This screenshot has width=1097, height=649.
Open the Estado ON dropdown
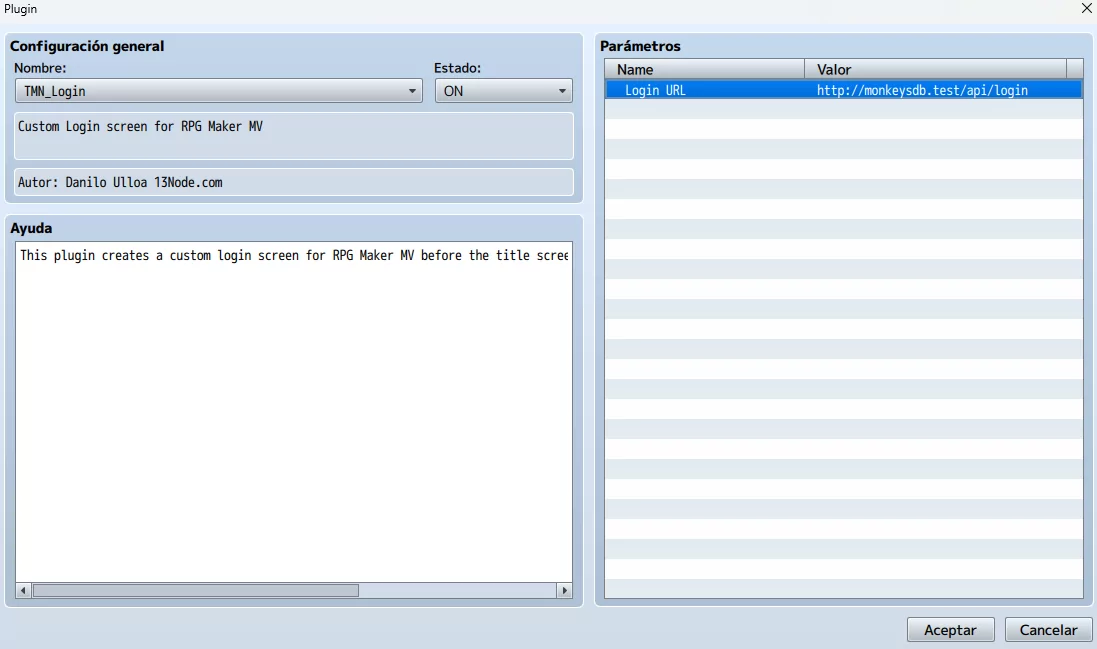[x=503, y=91]
